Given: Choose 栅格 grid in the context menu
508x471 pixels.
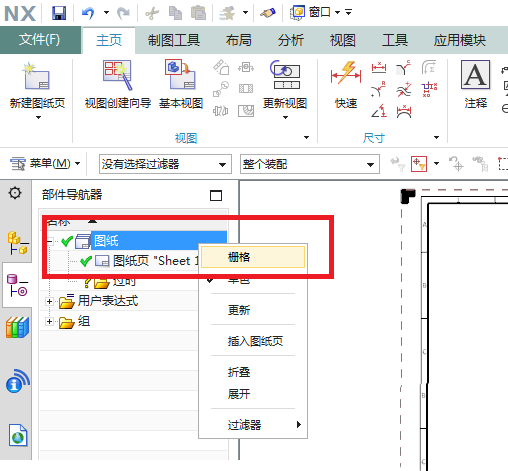Looking at the screenshot, I should coord(253,257).
